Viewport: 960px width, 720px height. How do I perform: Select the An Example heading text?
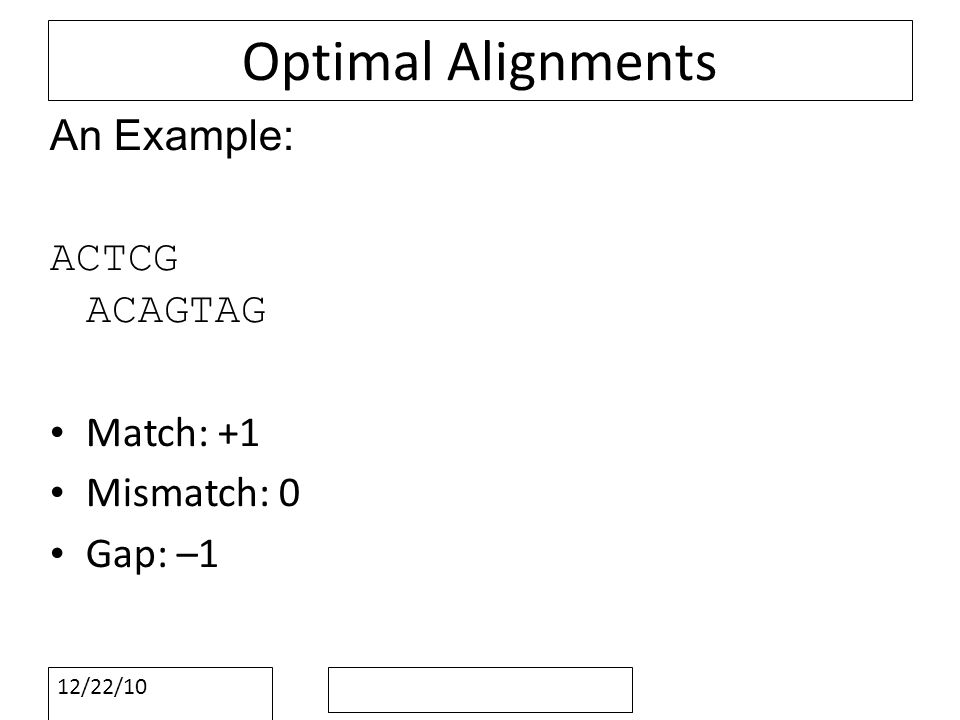click(x=171, y=135)
